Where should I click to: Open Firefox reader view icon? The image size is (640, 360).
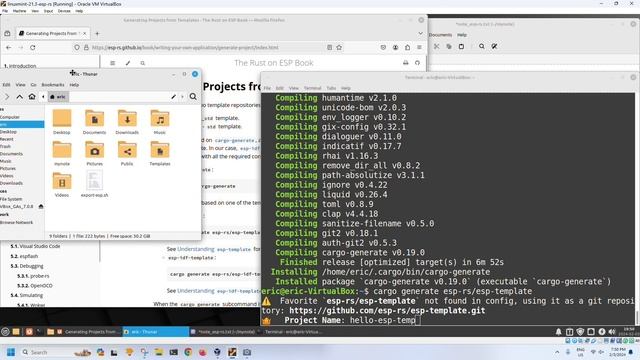329,47
